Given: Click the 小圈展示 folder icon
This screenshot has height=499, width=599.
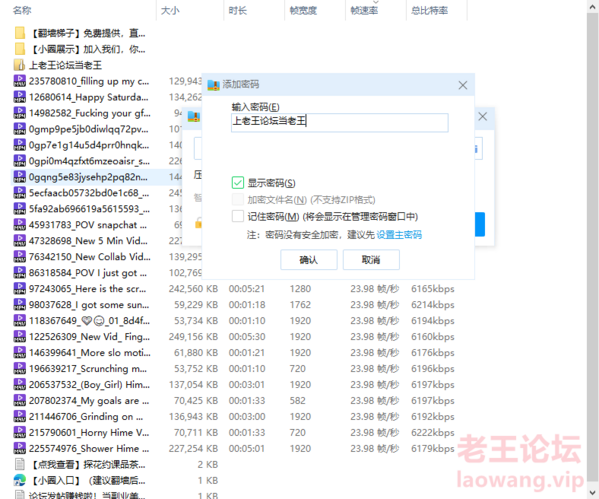Looking at the screenshot, I should point(20,49).
